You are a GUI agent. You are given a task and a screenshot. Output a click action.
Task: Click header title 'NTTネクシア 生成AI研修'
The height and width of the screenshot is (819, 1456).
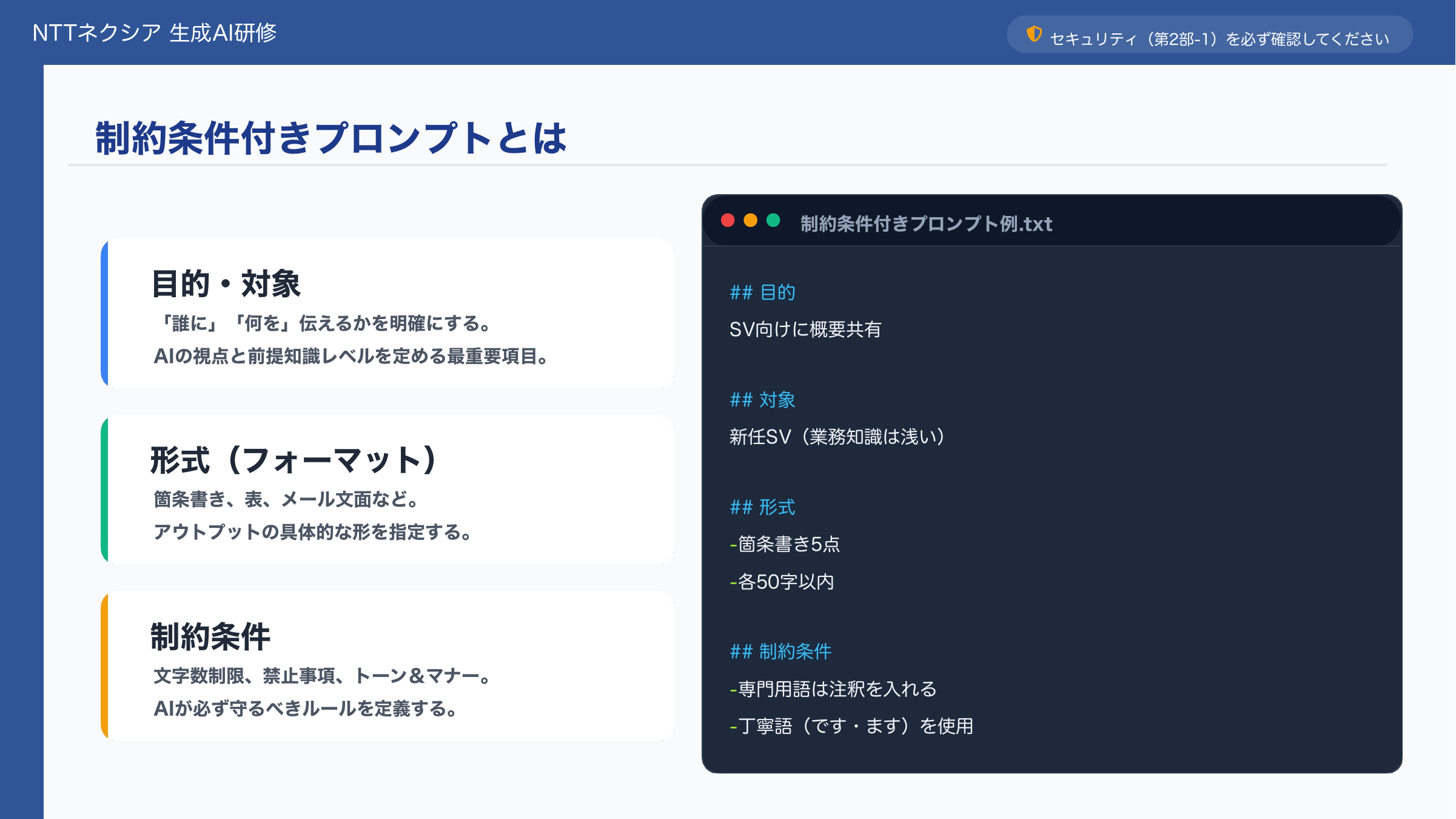[x=154, y=33]
